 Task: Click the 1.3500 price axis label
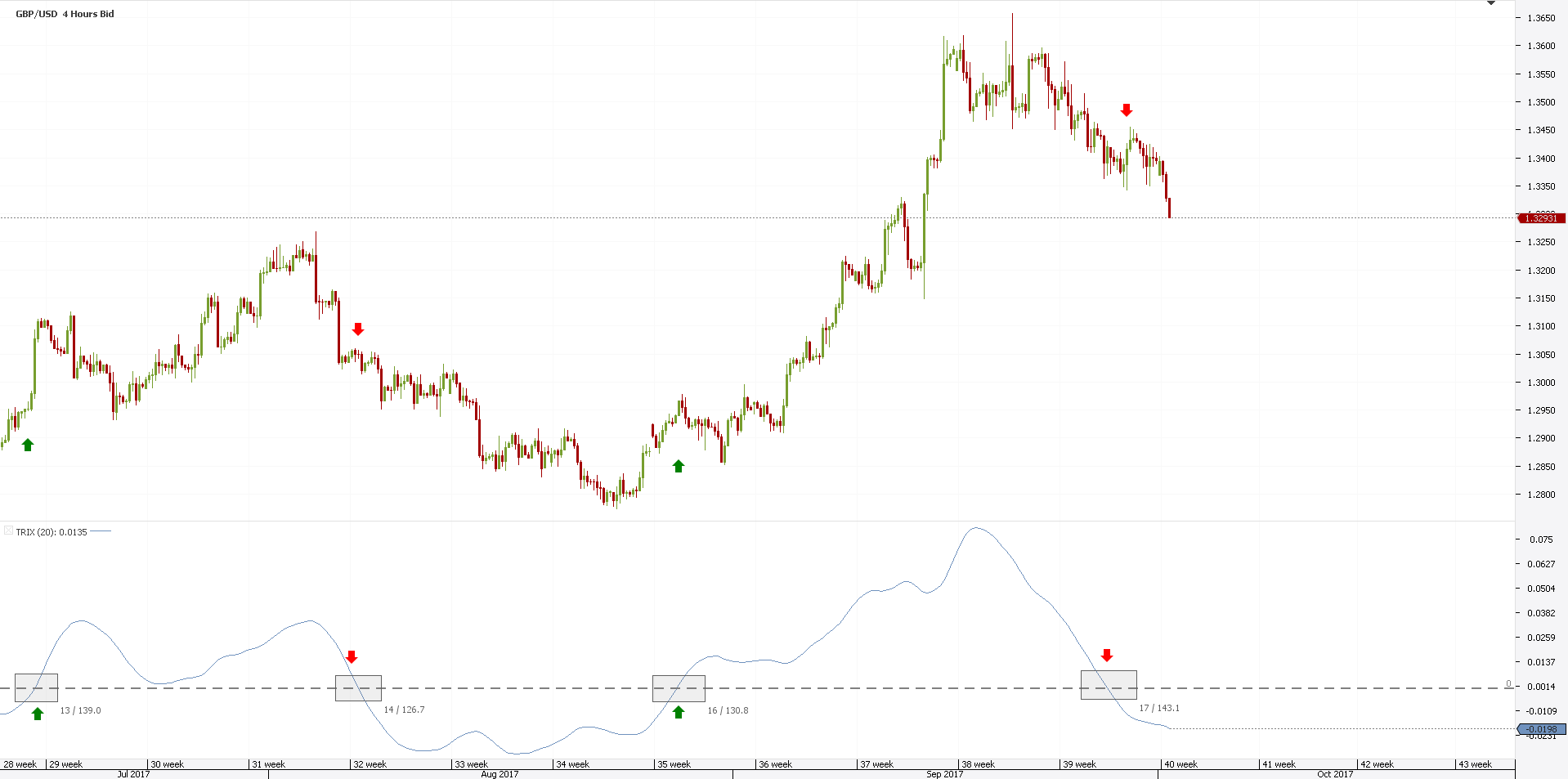[1541, 102]
